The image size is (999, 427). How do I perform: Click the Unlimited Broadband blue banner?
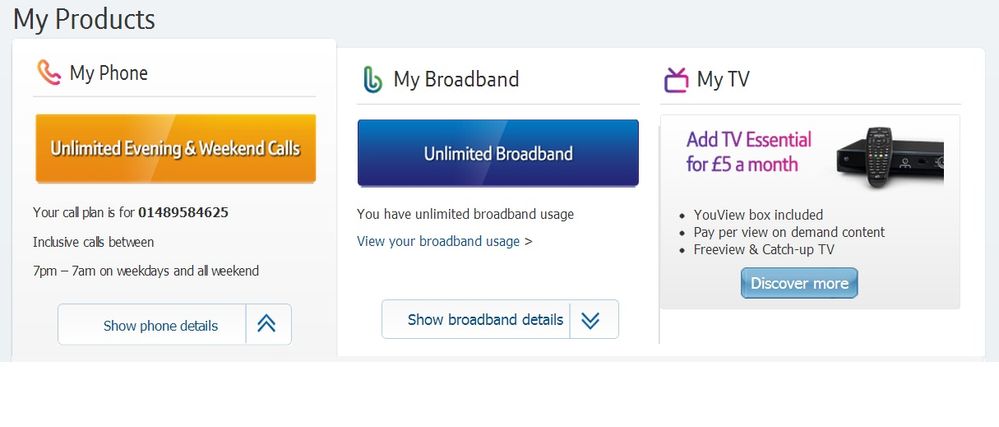click(498, 153)
